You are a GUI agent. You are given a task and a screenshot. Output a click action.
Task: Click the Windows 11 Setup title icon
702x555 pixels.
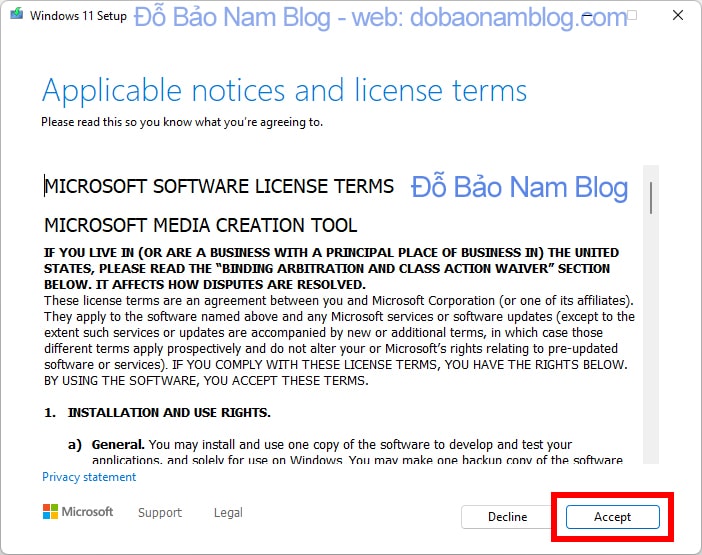[17, 14]
